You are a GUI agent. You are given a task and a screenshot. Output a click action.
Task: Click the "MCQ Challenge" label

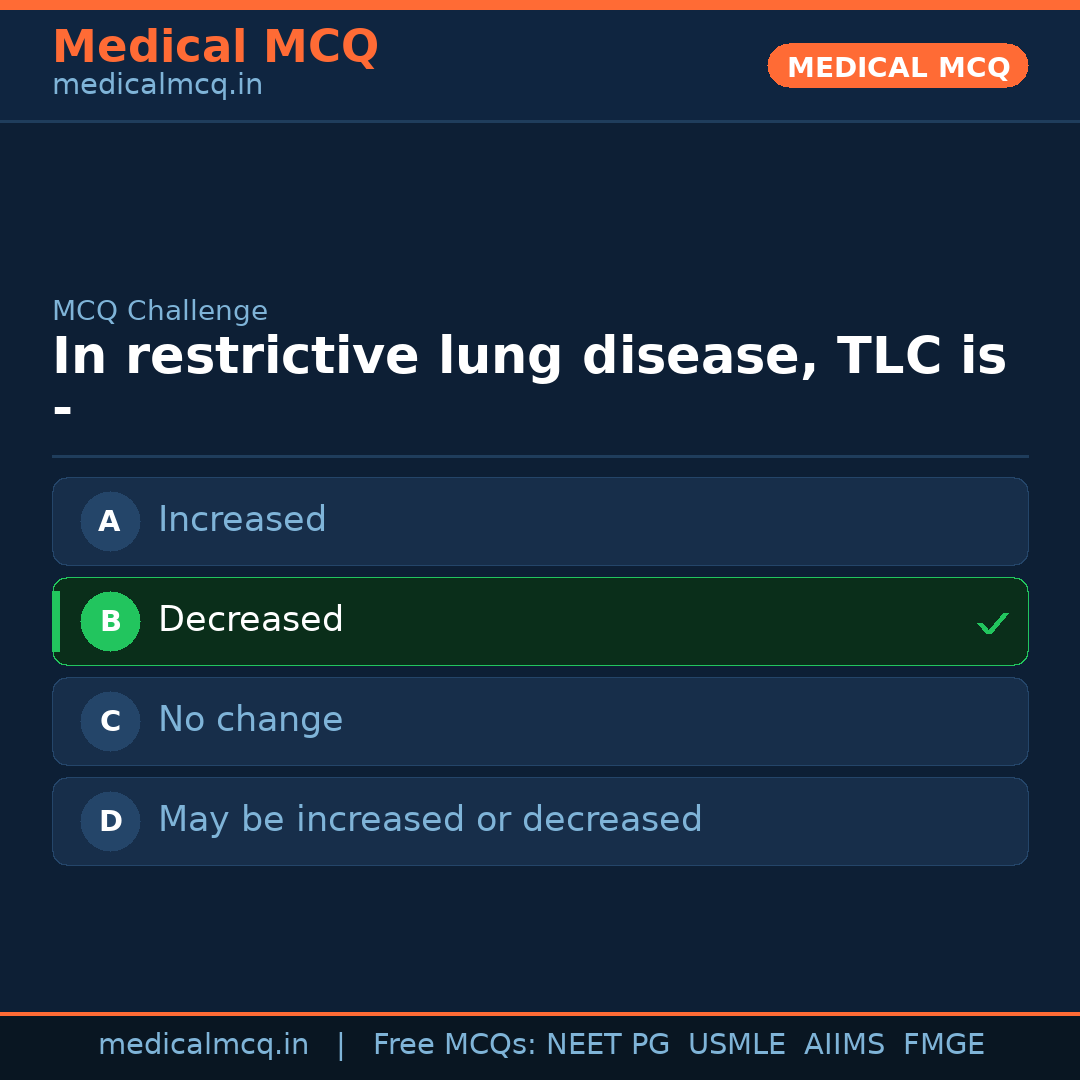click(160, 311)
